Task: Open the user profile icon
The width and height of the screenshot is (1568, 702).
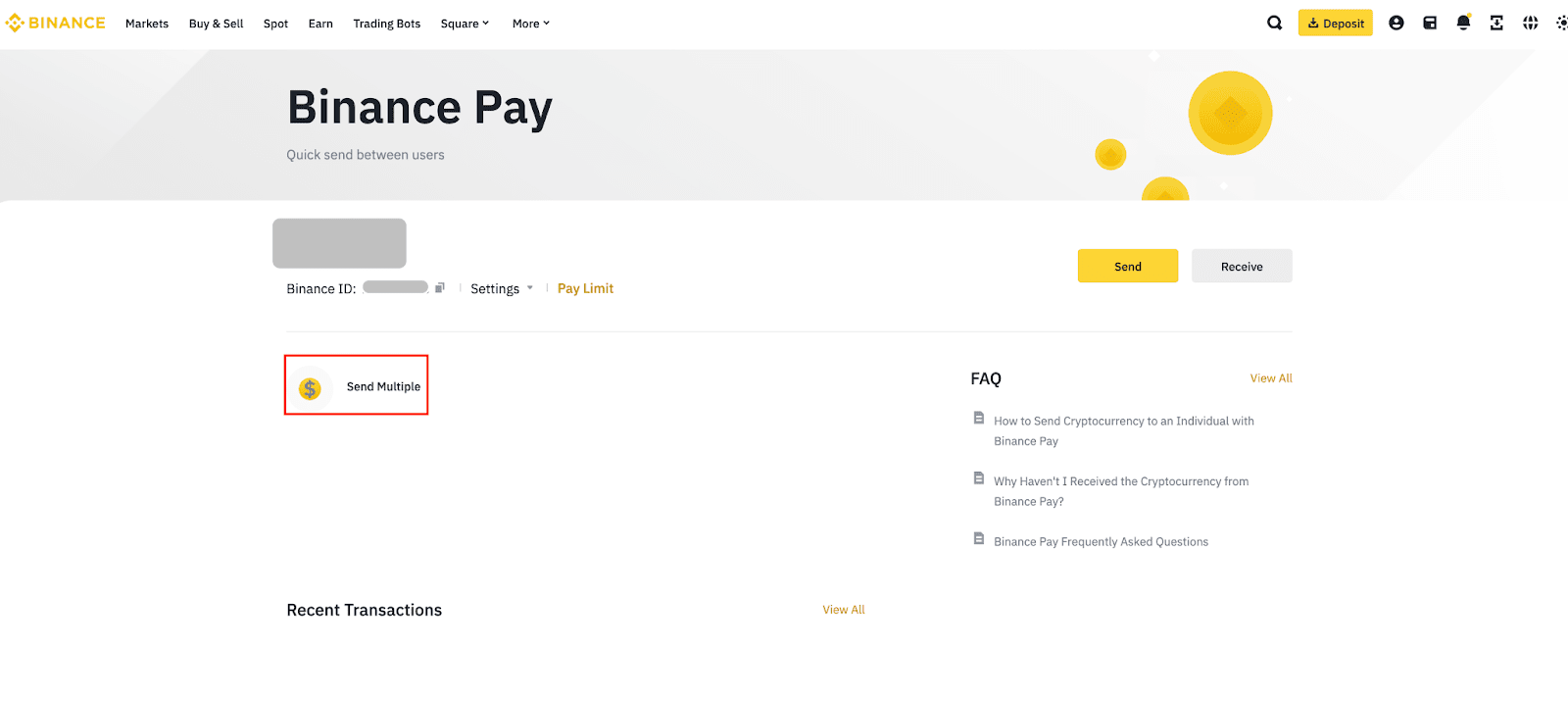Action: click(x=1396, y=23)
